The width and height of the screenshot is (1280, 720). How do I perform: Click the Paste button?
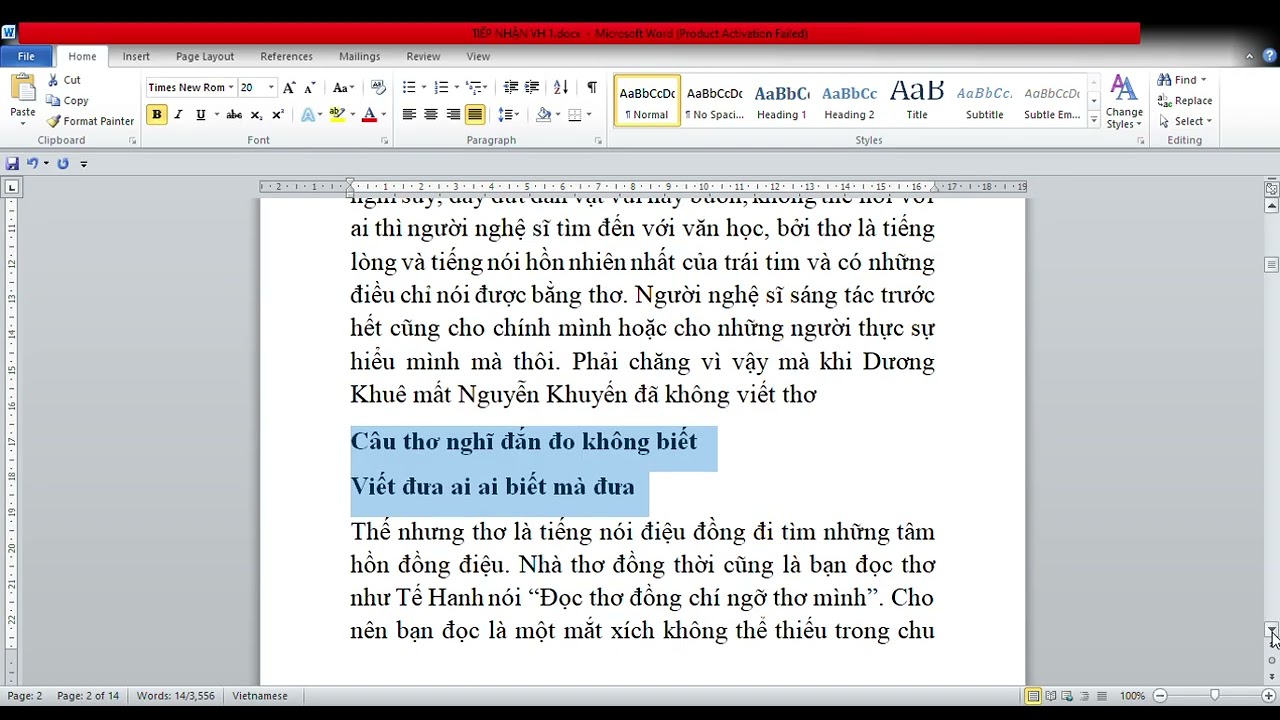point(22,97)
